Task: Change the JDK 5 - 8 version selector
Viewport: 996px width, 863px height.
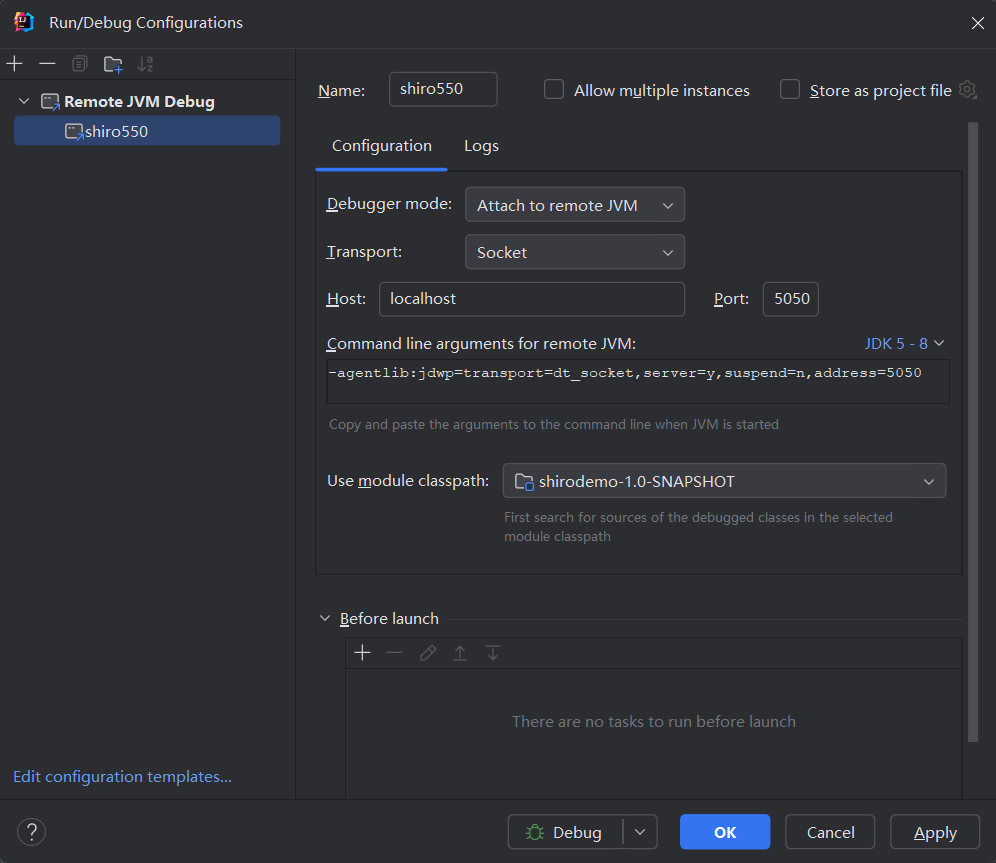Action: (x=904, y=344)
